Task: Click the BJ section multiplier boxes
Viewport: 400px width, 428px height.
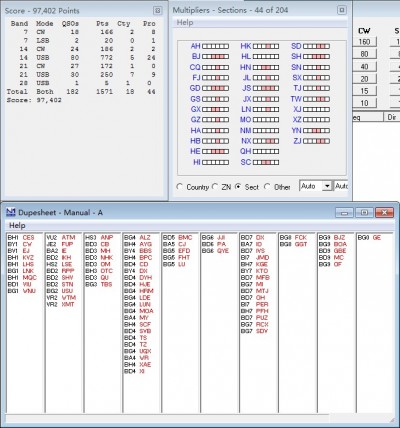Action: [x=215, y=57]
